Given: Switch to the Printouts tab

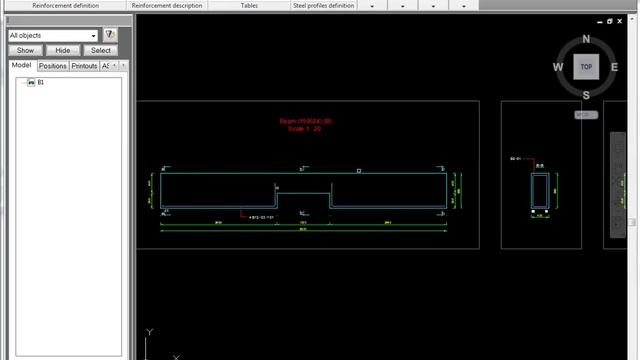Looking at the screenshot, I should (x=84, y=66).
